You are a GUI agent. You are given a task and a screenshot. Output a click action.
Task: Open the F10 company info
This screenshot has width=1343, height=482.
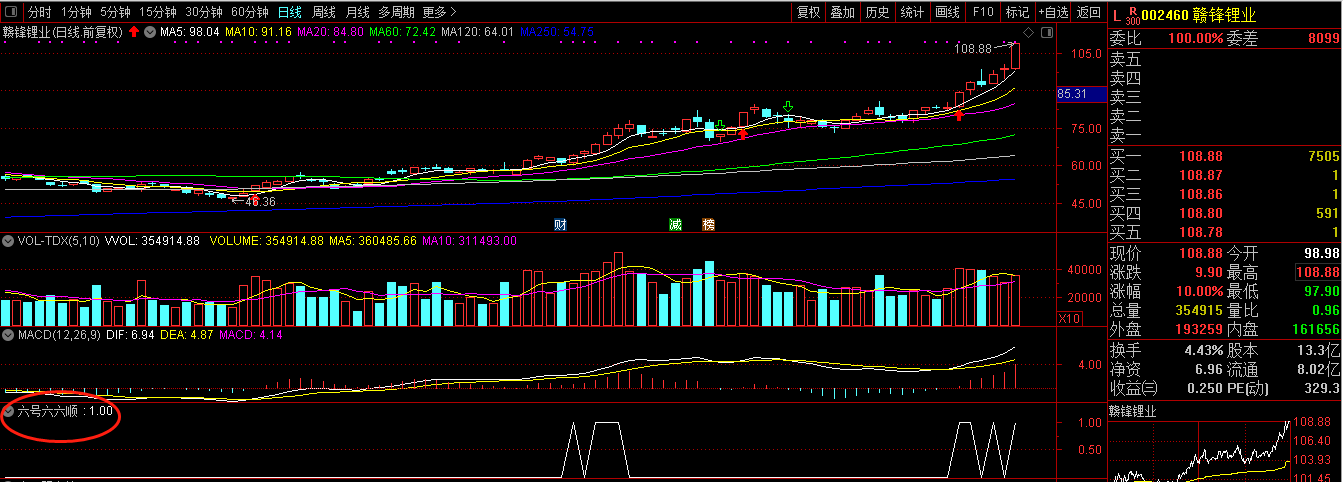[x=983, y=12]
